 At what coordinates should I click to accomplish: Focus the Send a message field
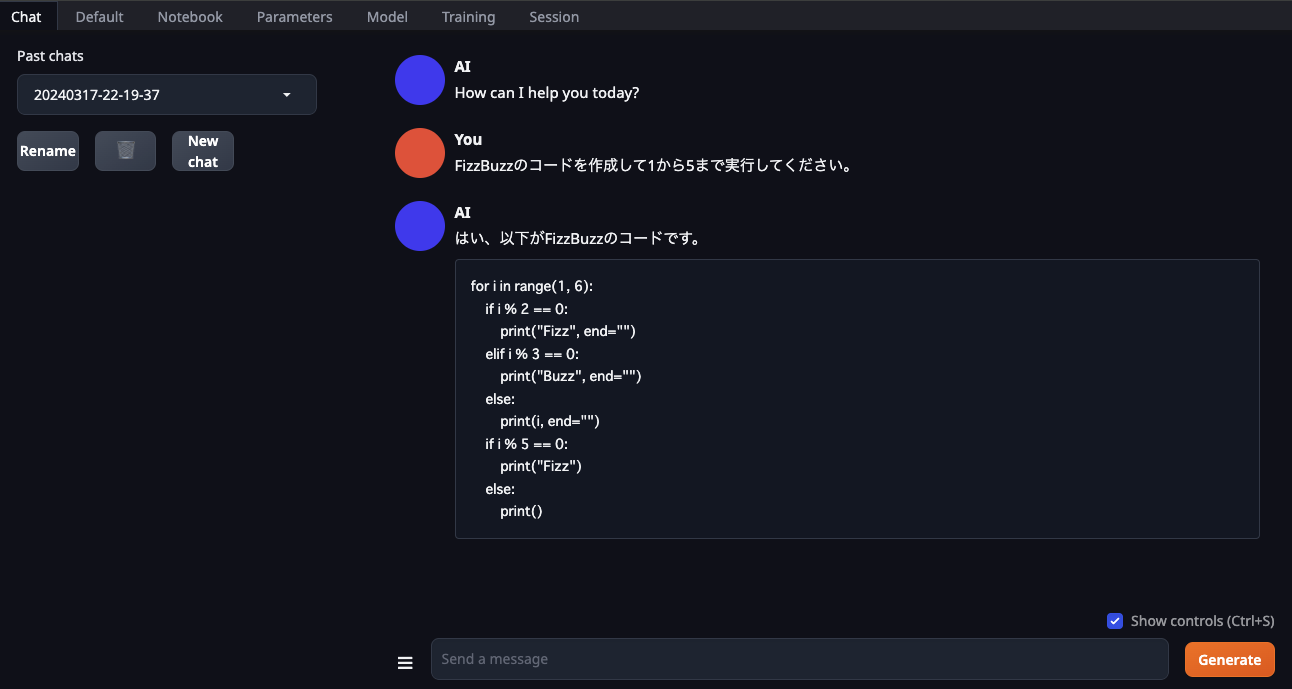(x=800, y=659)
